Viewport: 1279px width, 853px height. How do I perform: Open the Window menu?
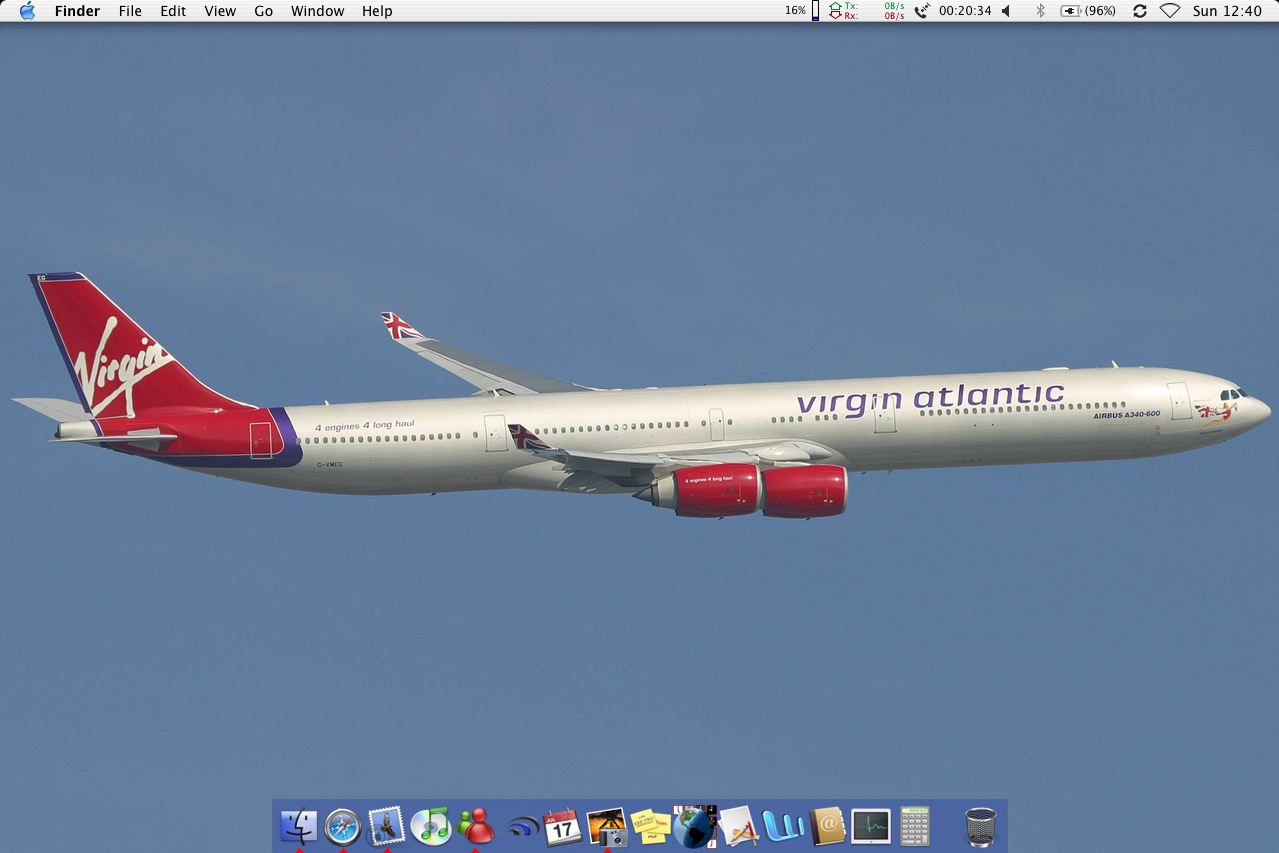[x=318, y=11]
